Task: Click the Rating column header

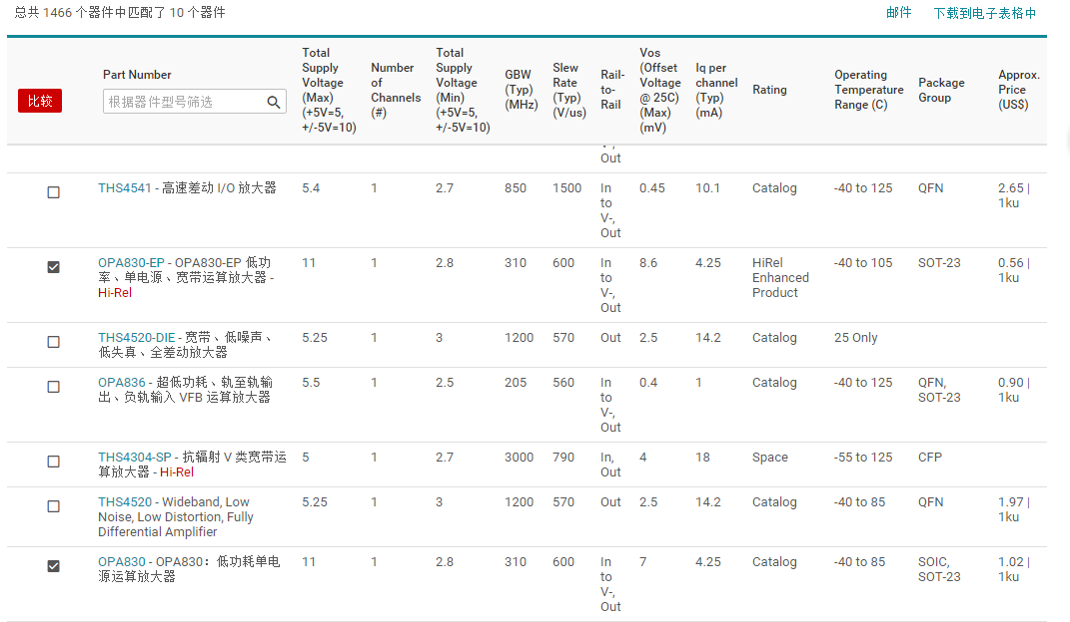Action: tap(769, 89)
